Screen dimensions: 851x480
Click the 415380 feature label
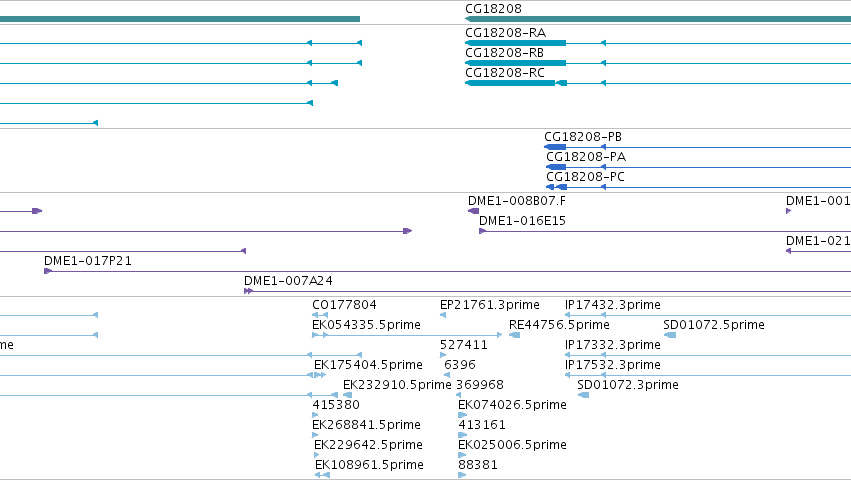point(336,406)
